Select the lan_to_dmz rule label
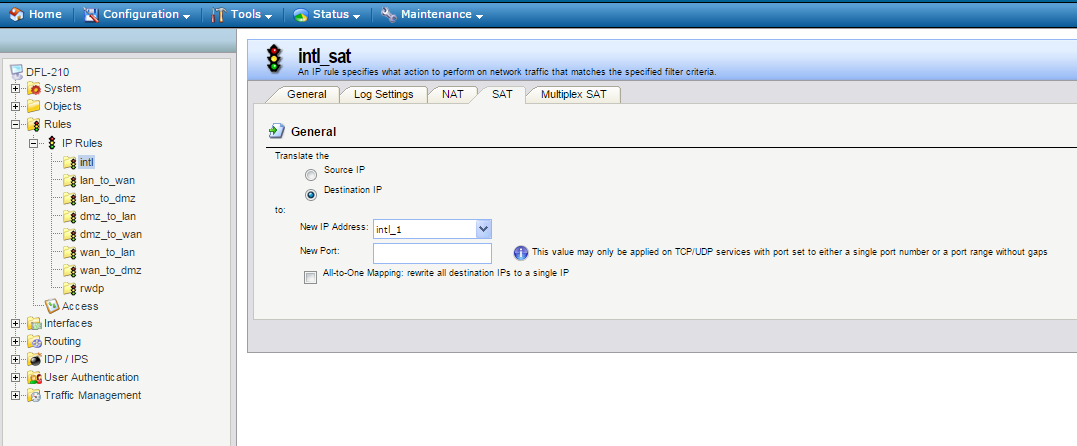 (108, 199)
